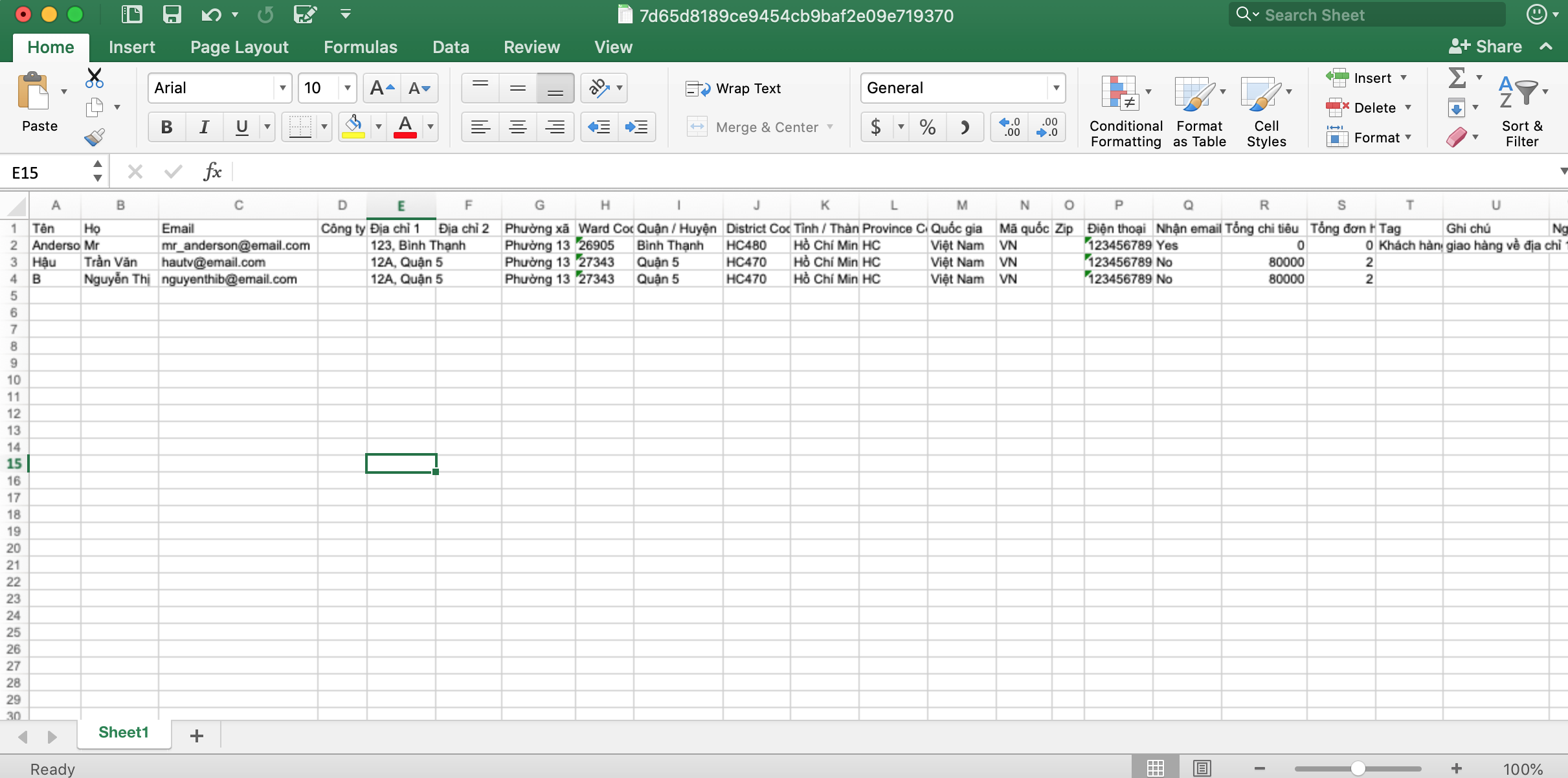Screen dimensions: 1568x778
Task: Click the AutoSum sigma icon
Action: (1457, 78)
